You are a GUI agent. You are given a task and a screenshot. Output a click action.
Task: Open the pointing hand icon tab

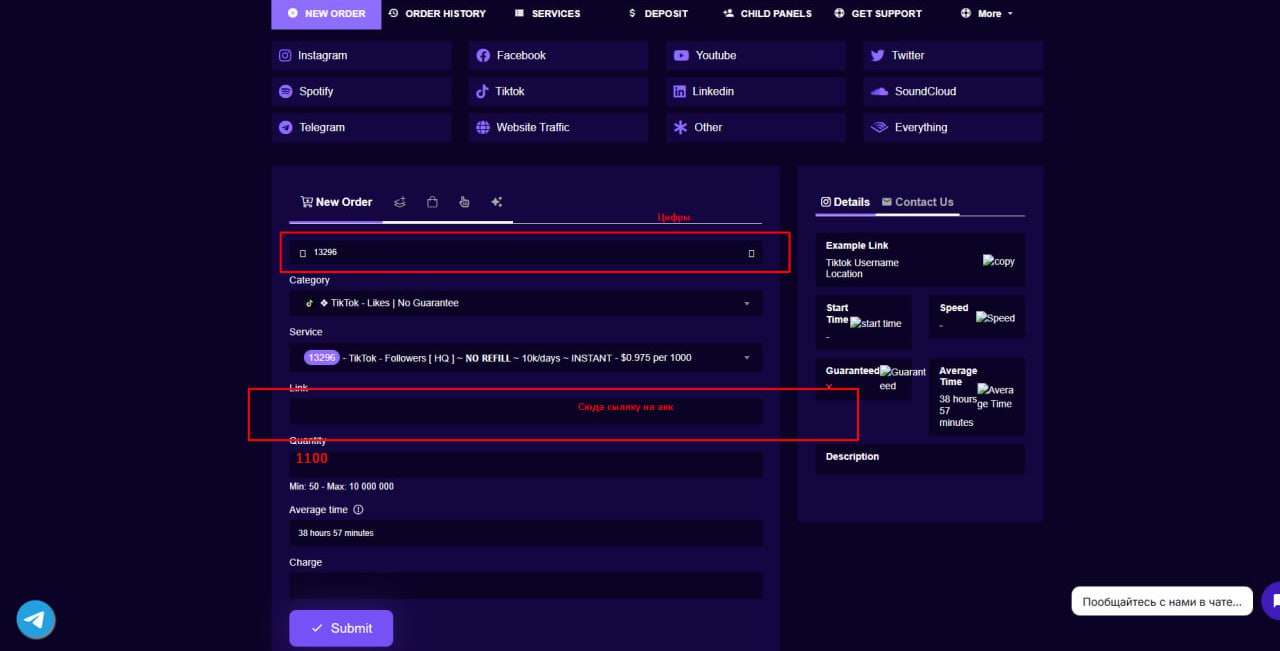[464, 202]
